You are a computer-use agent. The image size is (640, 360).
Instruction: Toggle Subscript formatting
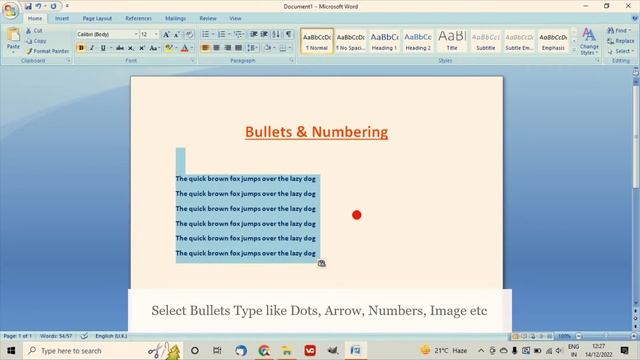coord(131,48)
